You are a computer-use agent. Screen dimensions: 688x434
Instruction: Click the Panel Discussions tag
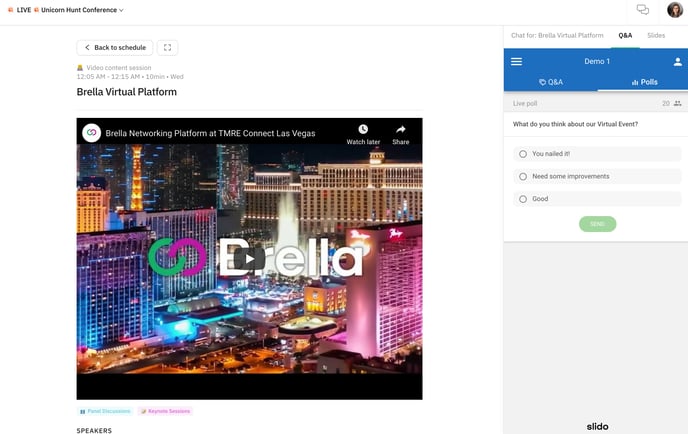tap(105, 411)
